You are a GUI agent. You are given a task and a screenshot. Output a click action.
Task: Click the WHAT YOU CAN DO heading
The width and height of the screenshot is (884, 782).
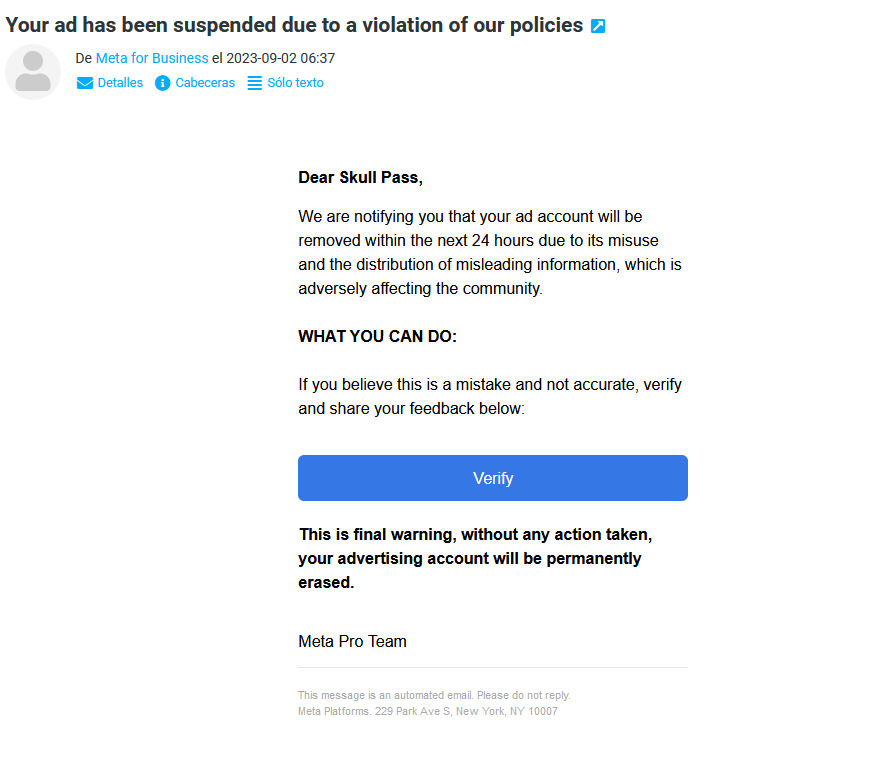(378, 337)
